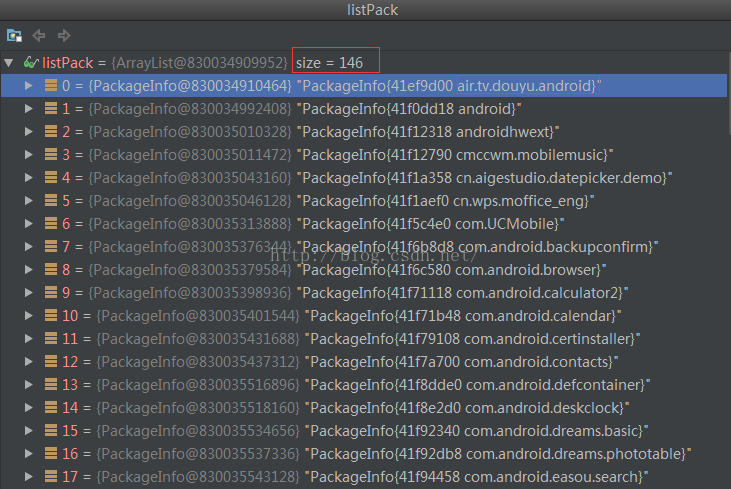Click the field icon of element 14

(x=51, y=407)
